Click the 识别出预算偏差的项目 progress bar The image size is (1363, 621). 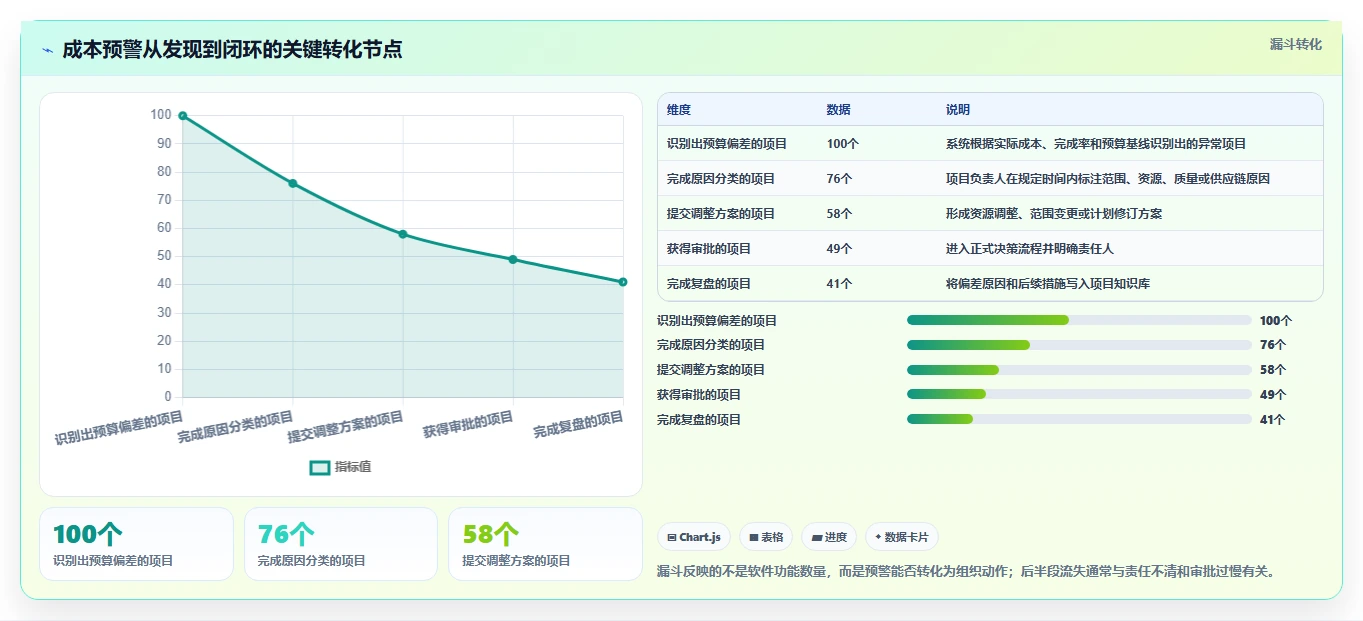(x=1079, y=320)
